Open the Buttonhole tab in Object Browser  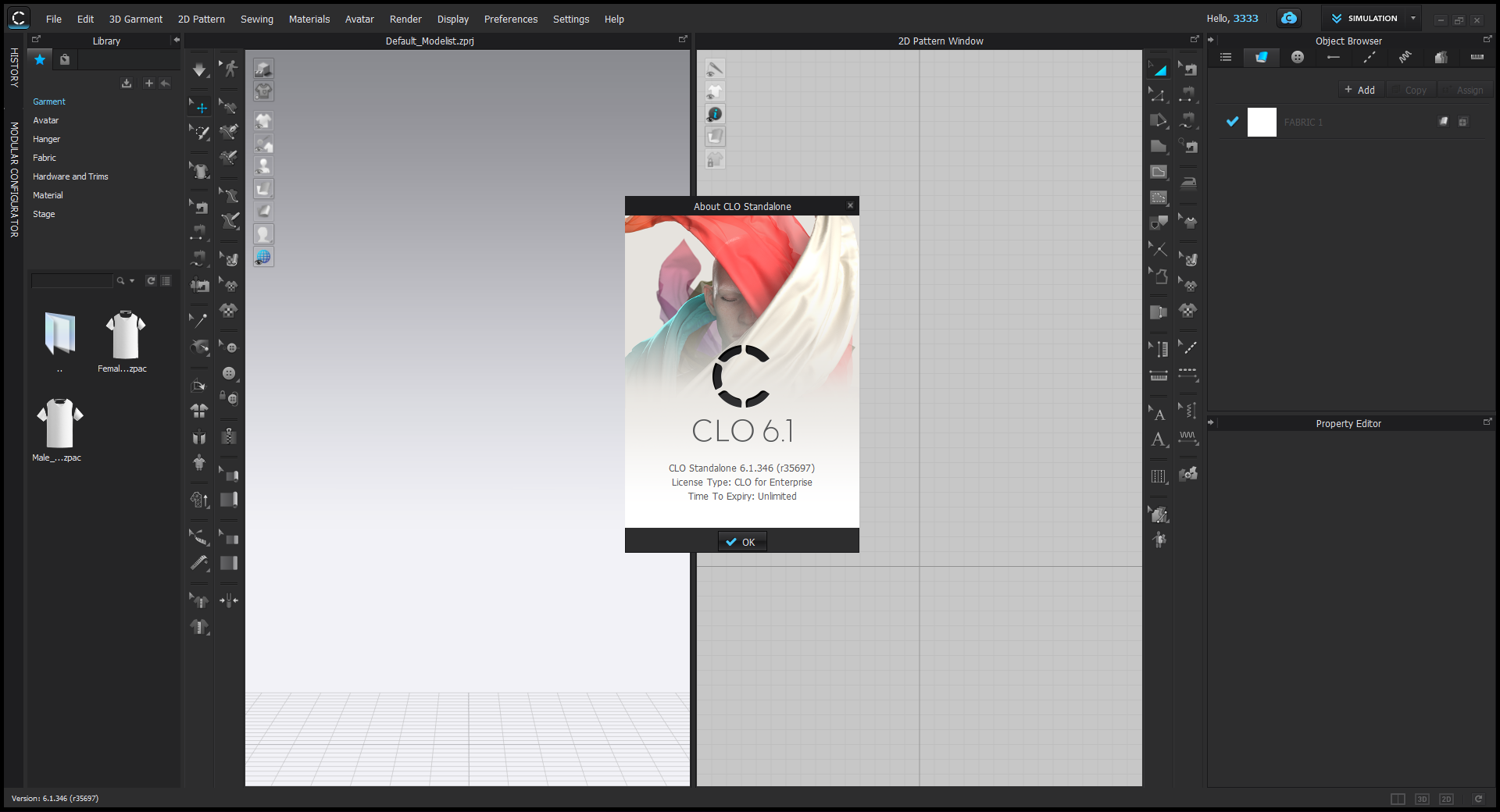coord(1334,57)
